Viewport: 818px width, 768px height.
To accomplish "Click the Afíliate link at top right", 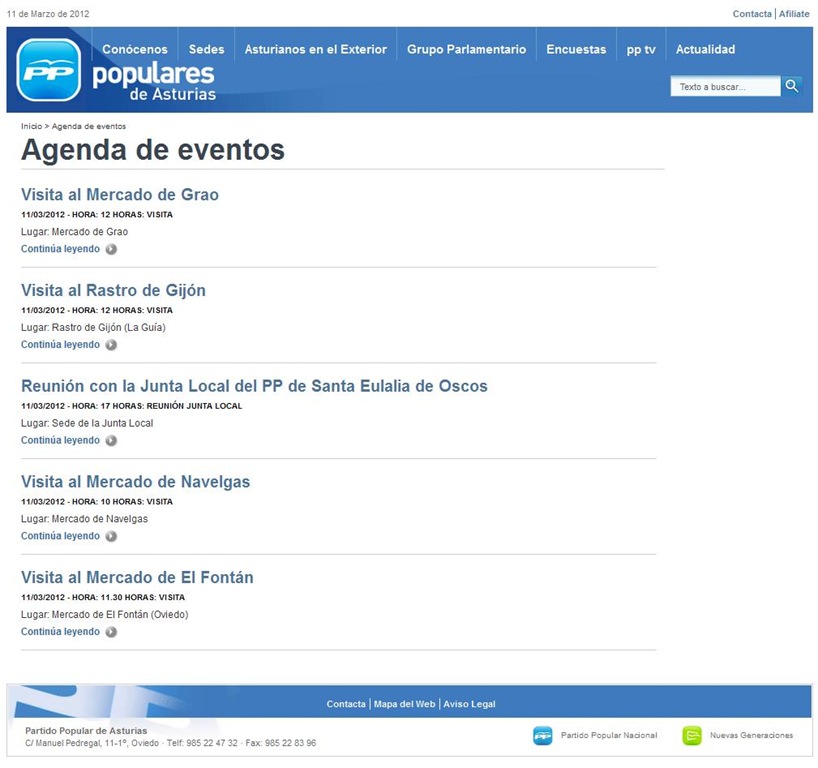I will [794, 14].
